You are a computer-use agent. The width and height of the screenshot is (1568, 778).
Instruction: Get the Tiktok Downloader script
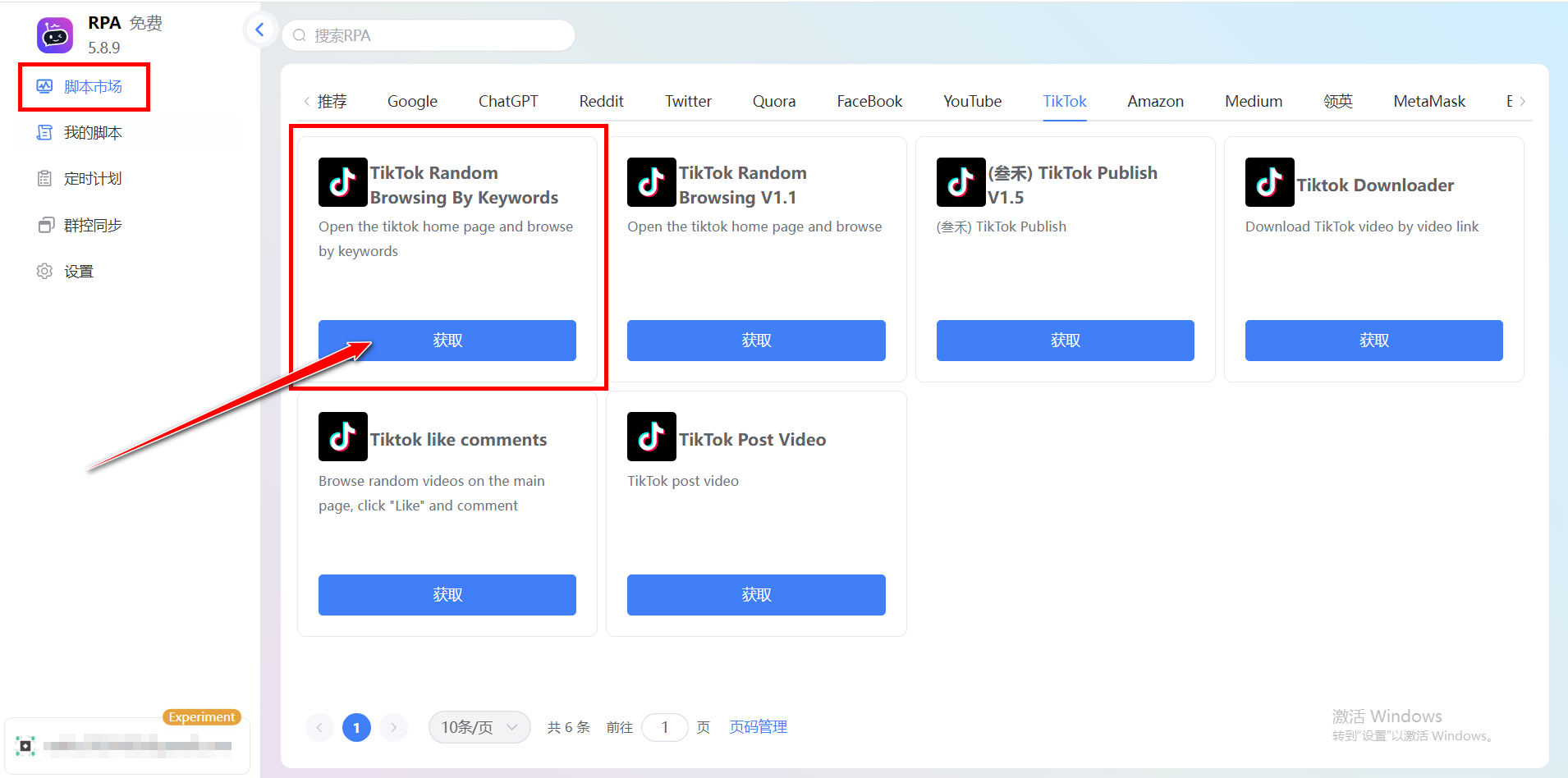(x=1374, y=341)
